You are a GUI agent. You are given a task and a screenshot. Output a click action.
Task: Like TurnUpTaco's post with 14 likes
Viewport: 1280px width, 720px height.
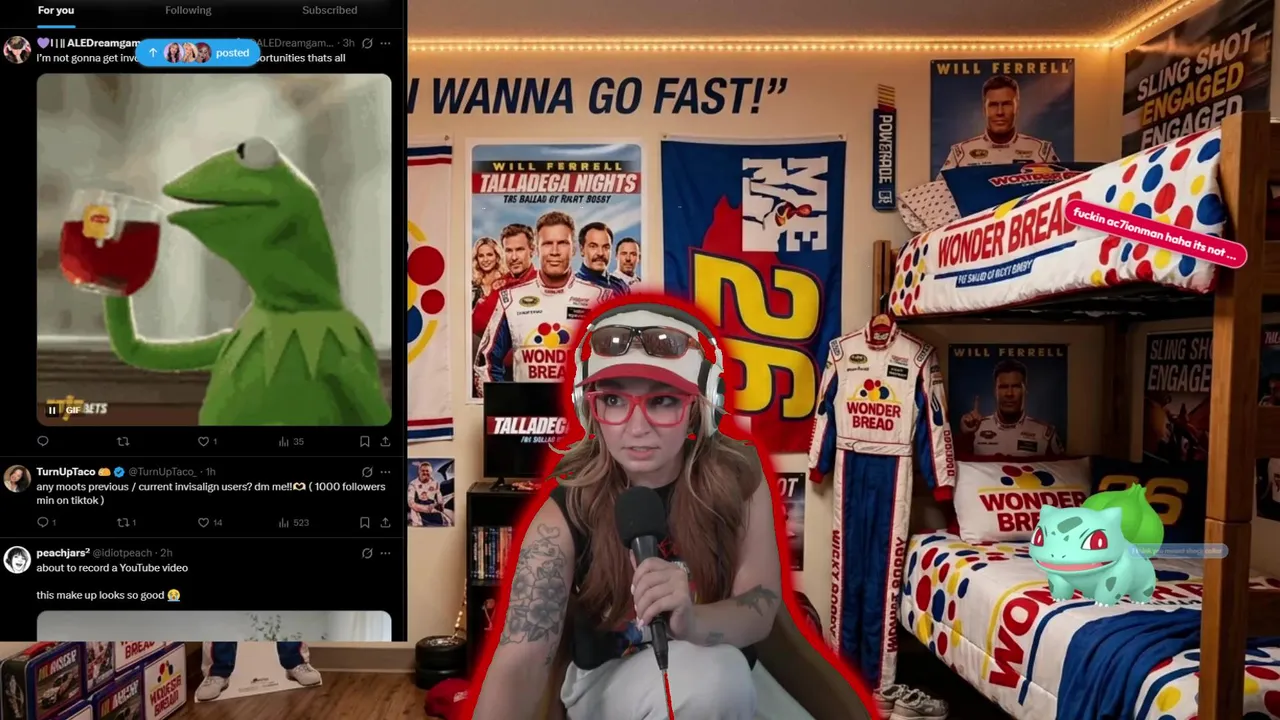tap(209, 522)
